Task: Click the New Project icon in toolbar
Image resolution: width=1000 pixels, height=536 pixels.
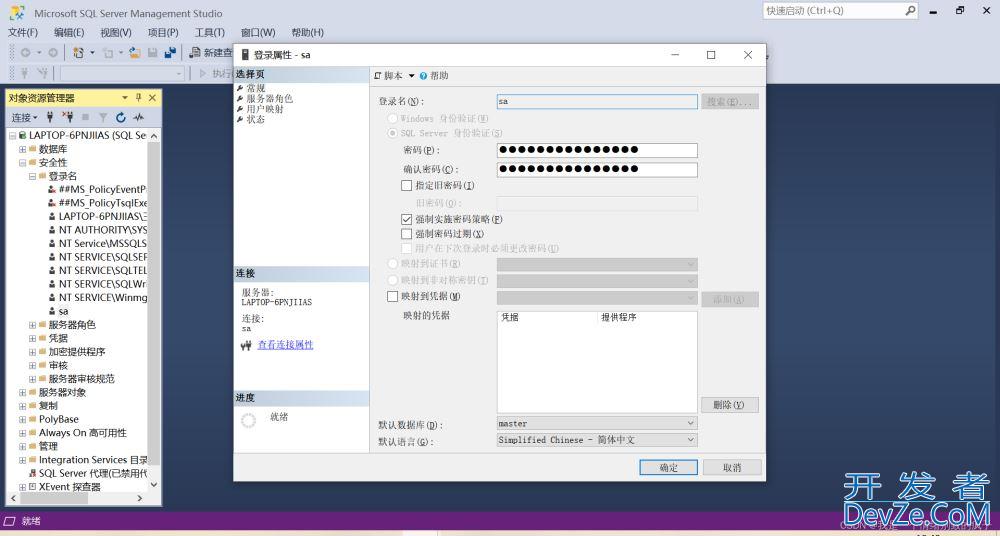Action: pos(78,53)
